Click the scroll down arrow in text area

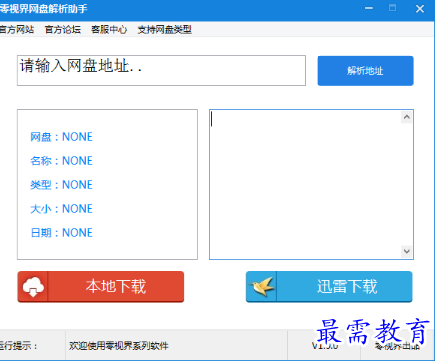tap(407, 251)
